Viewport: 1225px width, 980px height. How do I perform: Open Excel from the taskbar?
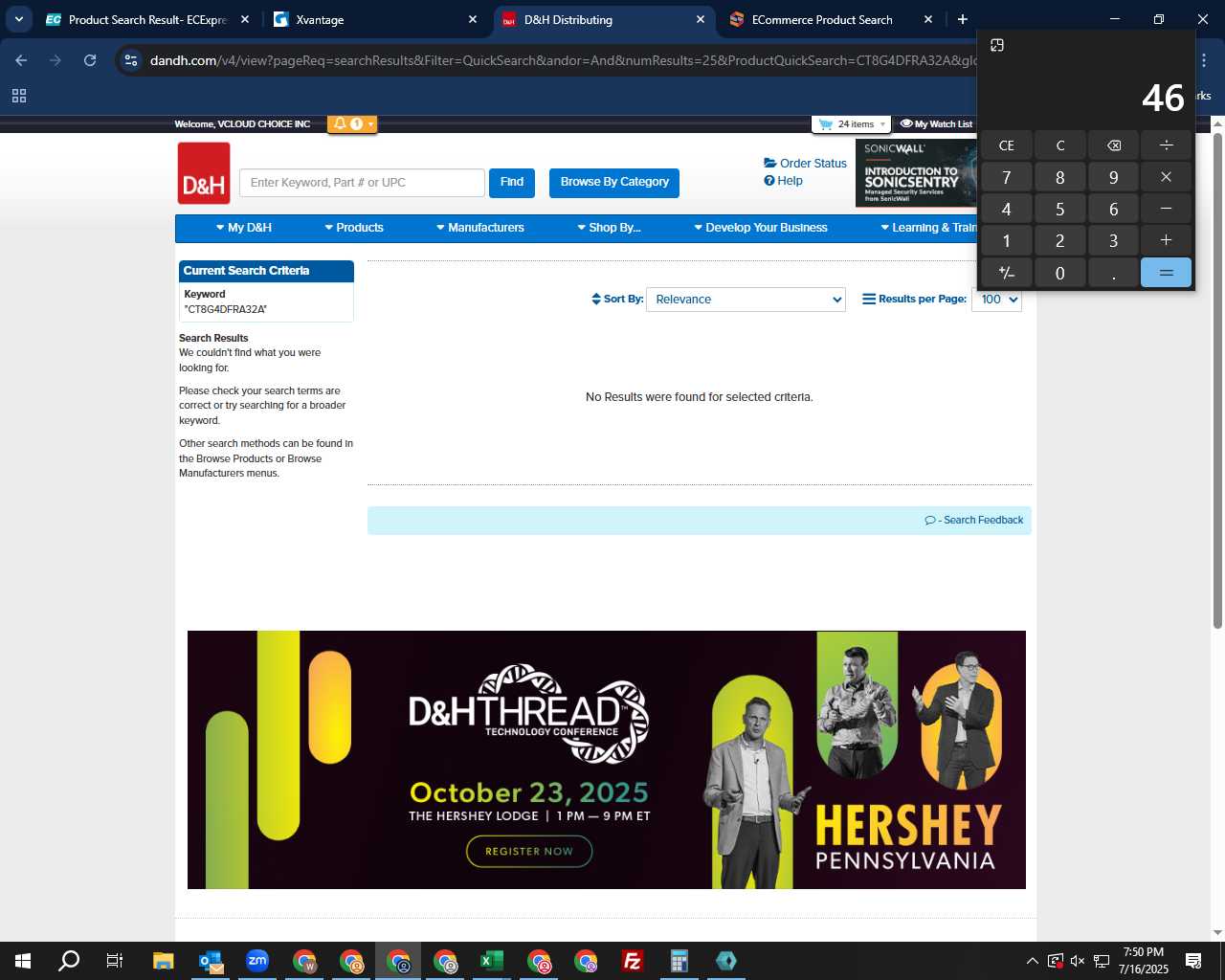coord(492,961)
